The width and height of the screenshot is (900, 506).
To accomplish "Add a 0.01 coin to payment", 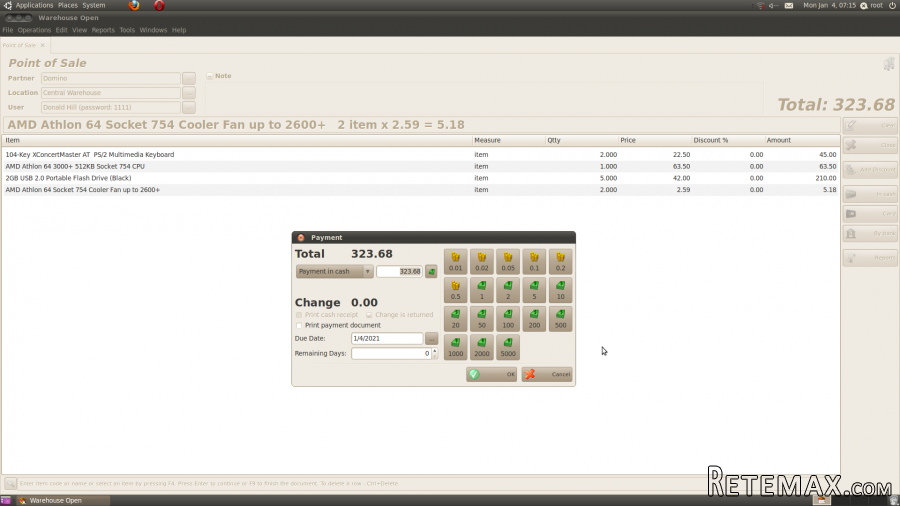I will pyautogui.click(x=455, y=262).
